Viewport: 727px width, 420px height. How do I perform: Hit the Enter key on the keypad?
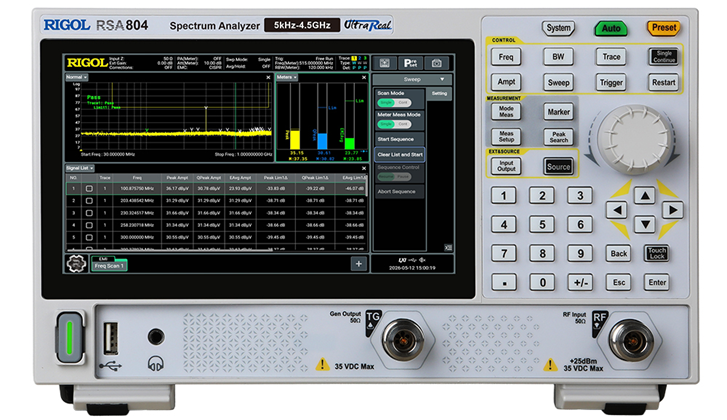[657, 282]
